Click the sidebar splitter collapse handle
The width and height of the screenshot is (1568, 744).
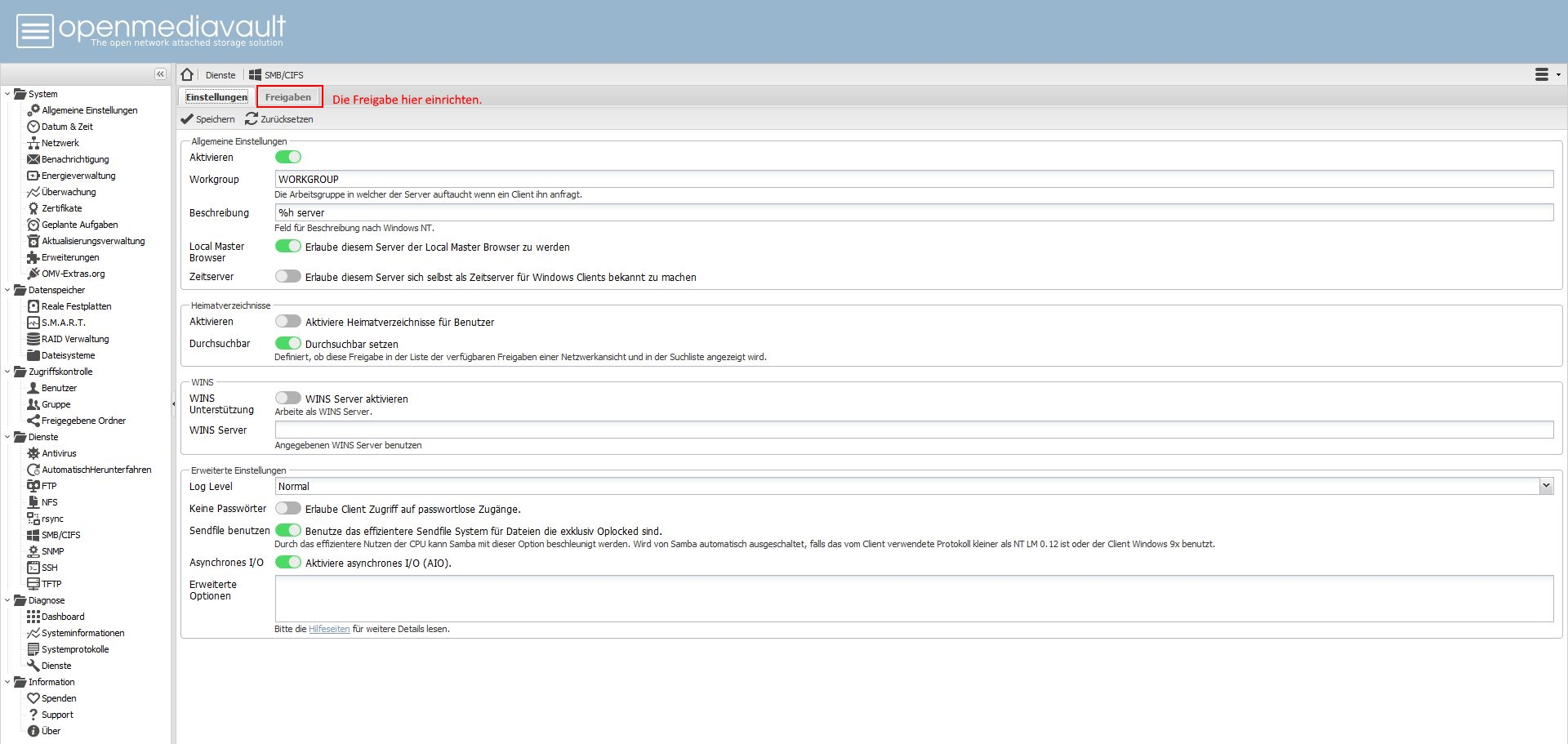[x=173, y=403]
